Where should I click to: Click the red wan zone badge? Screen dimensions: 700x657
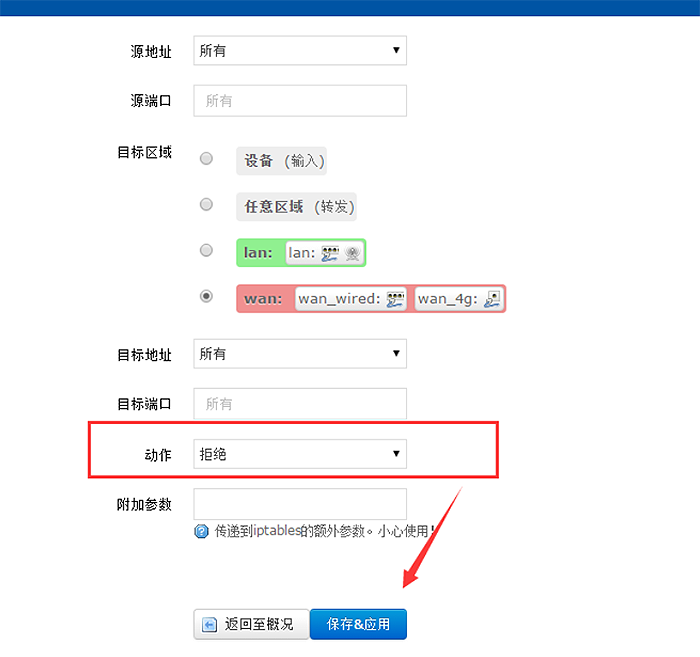pos(264,299)
